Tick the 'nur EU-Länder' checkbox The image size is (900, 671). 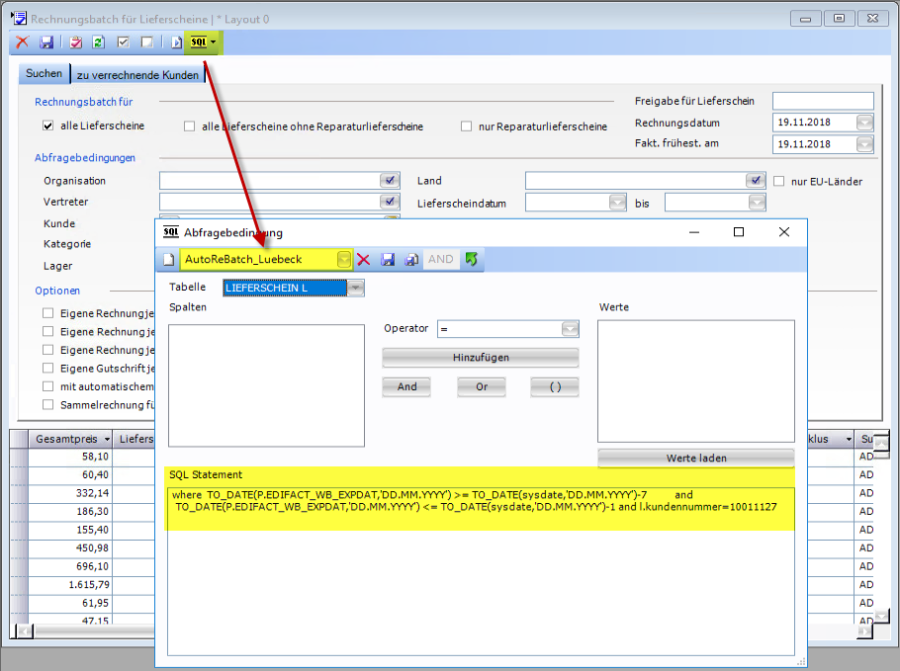(780, 181)
